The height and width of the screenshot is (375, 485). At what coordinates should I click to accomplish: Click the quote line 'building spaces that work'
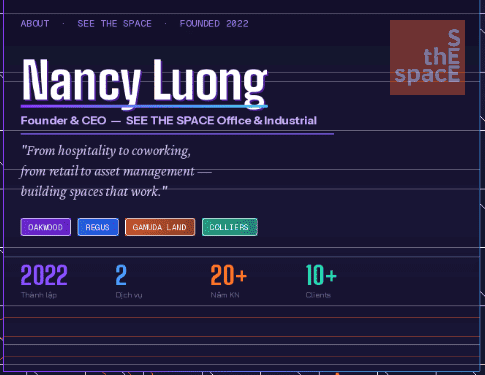pyautogui.click(x=94, y=192)
